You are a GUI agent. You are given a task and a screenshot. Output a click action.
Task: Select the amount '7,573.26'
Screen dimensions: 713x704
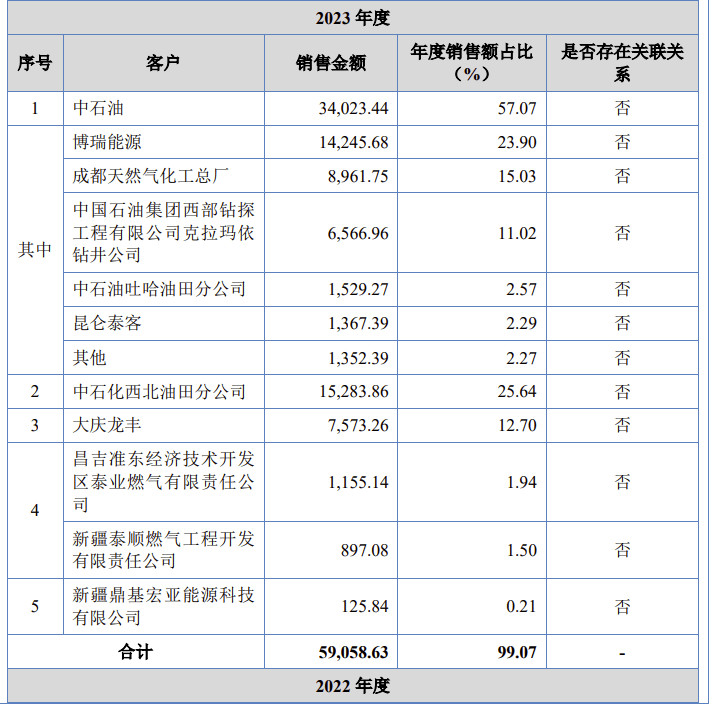[358, 425]
